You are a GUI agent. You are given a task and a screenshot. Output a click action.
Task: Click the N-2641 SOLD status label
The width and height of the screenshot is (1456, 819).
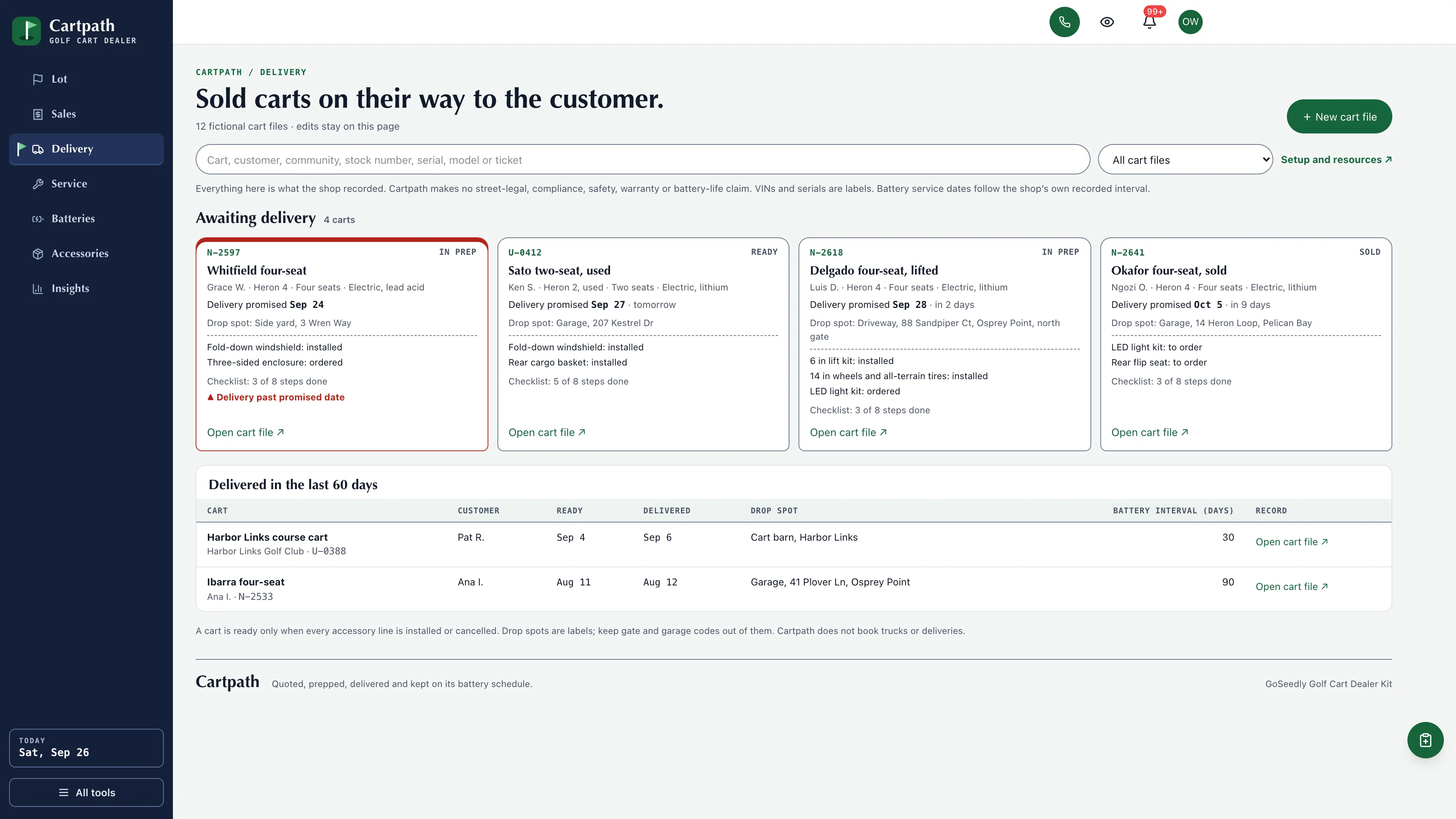1370,252
